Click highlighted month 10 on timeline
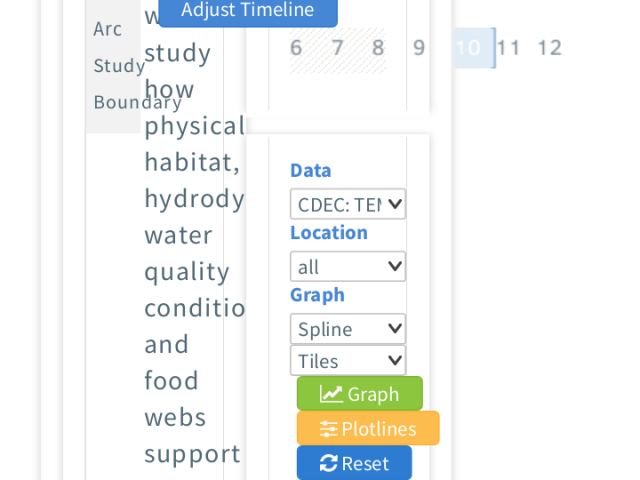The image size is (640, 480). click(468, 48)
